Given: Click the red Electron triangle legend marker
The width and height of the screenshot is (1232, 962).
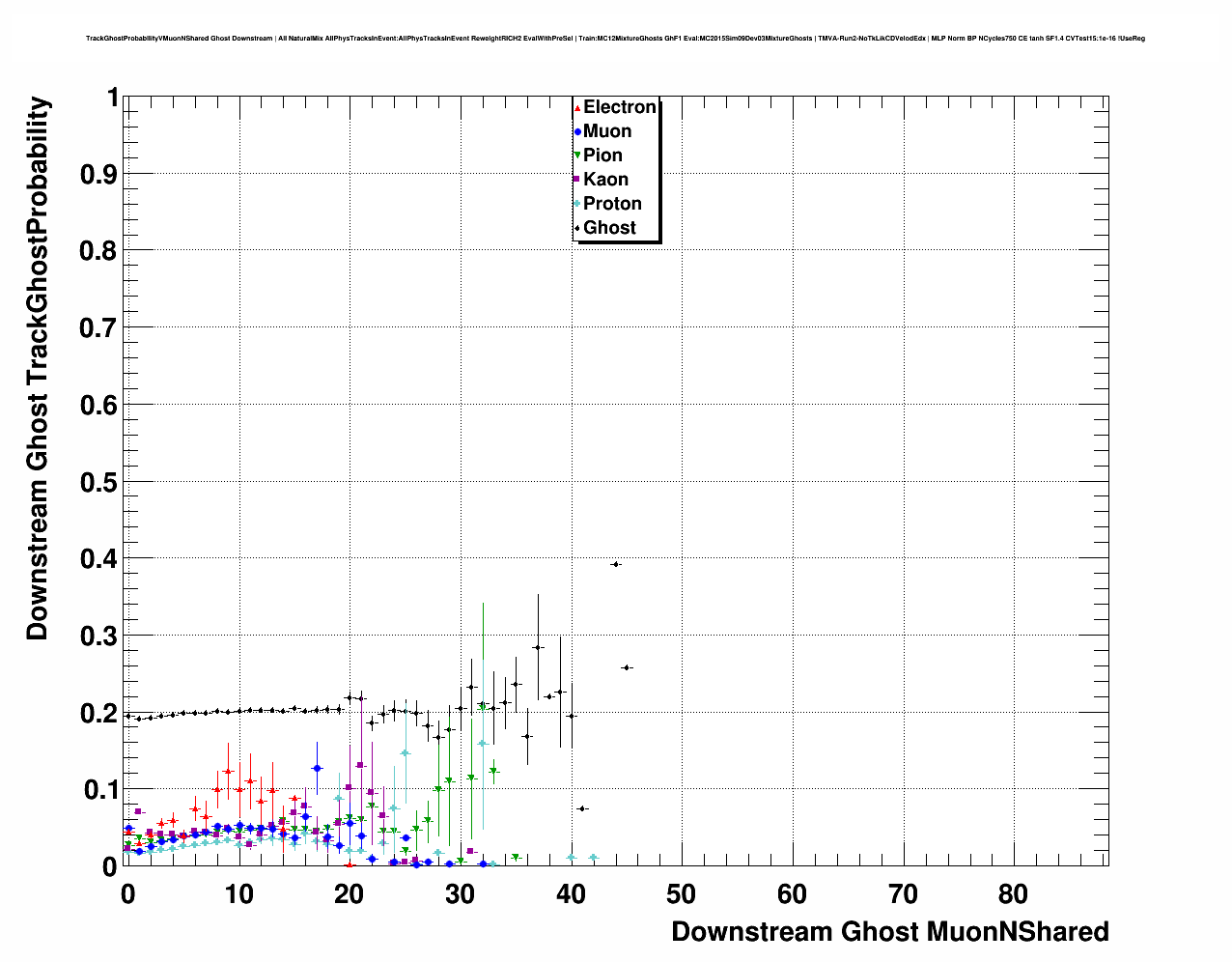Looking at the screenshot, I should 577,108.
